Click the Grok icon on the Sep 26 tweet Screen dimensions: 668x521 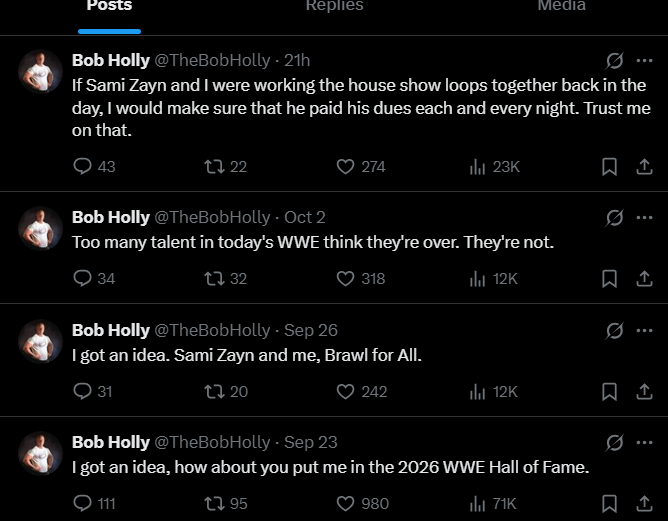(616, 330)
